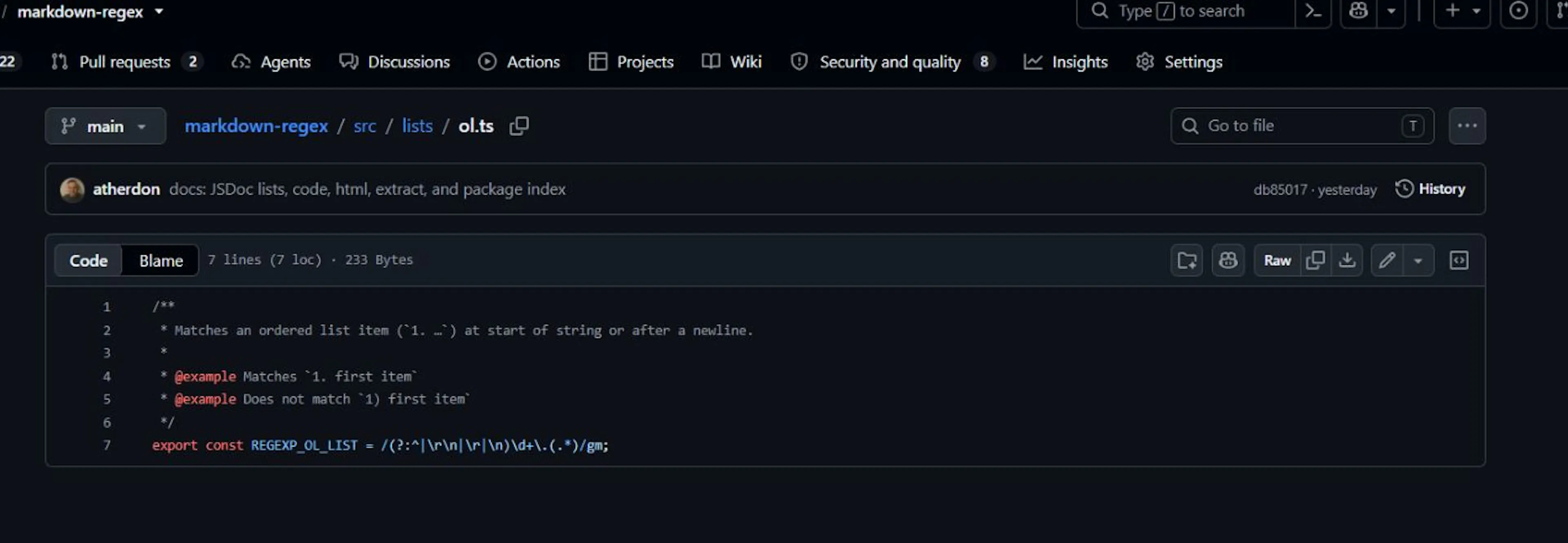Open Security and quality tab
Image resolution: width=1568 pixels, height=543 pixels.
pyautogui.click(x=892, y=62)
